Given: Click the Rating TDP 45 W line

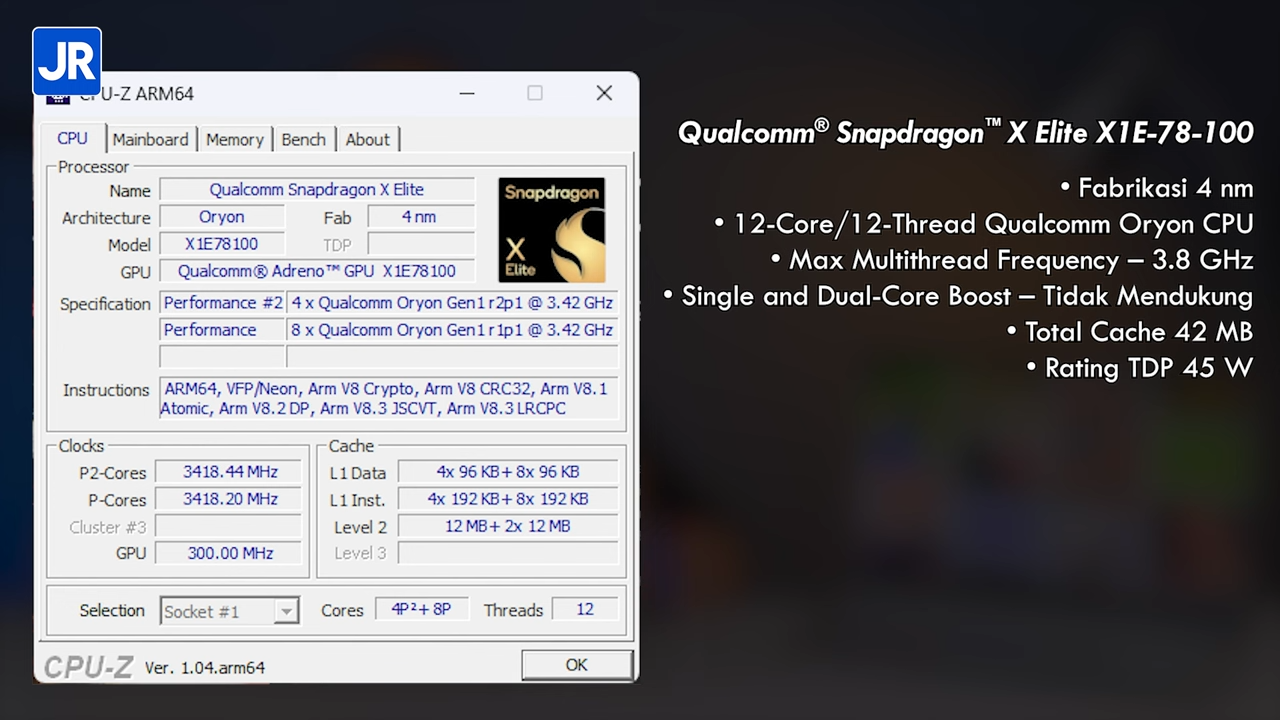Looking at the screenshot, I should (x=1140, y=368).
